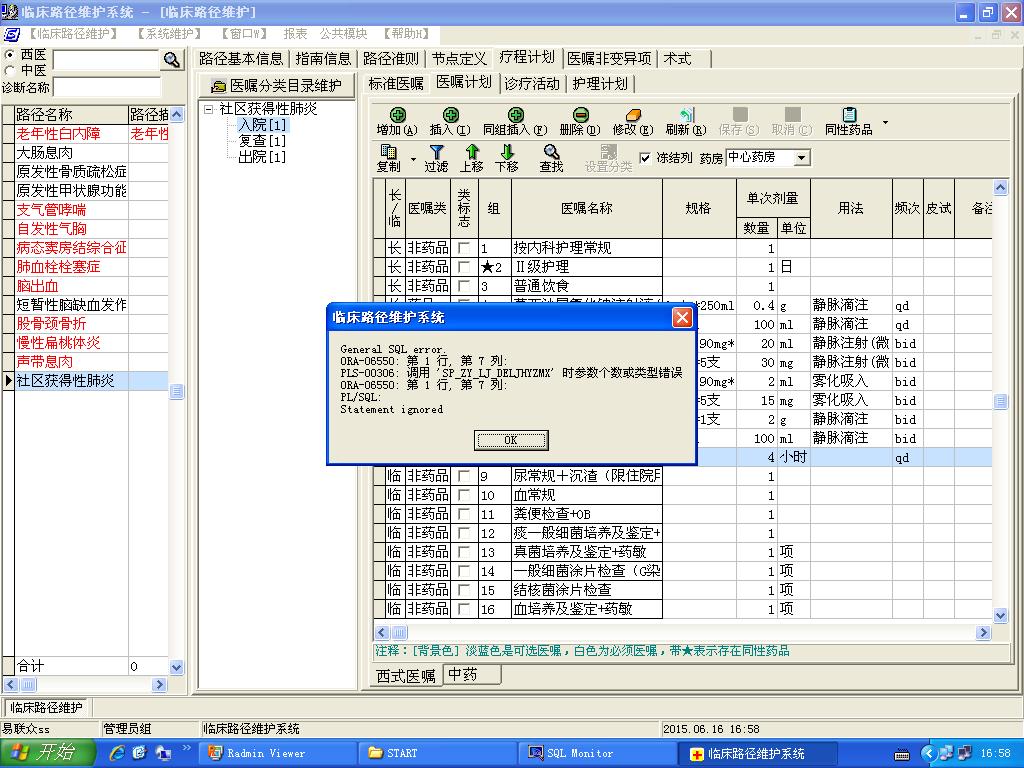Click the 同组插入(F) group insert icon
Image resolution: width=1024 pixels, height=768 pixels.
point(516,116)
